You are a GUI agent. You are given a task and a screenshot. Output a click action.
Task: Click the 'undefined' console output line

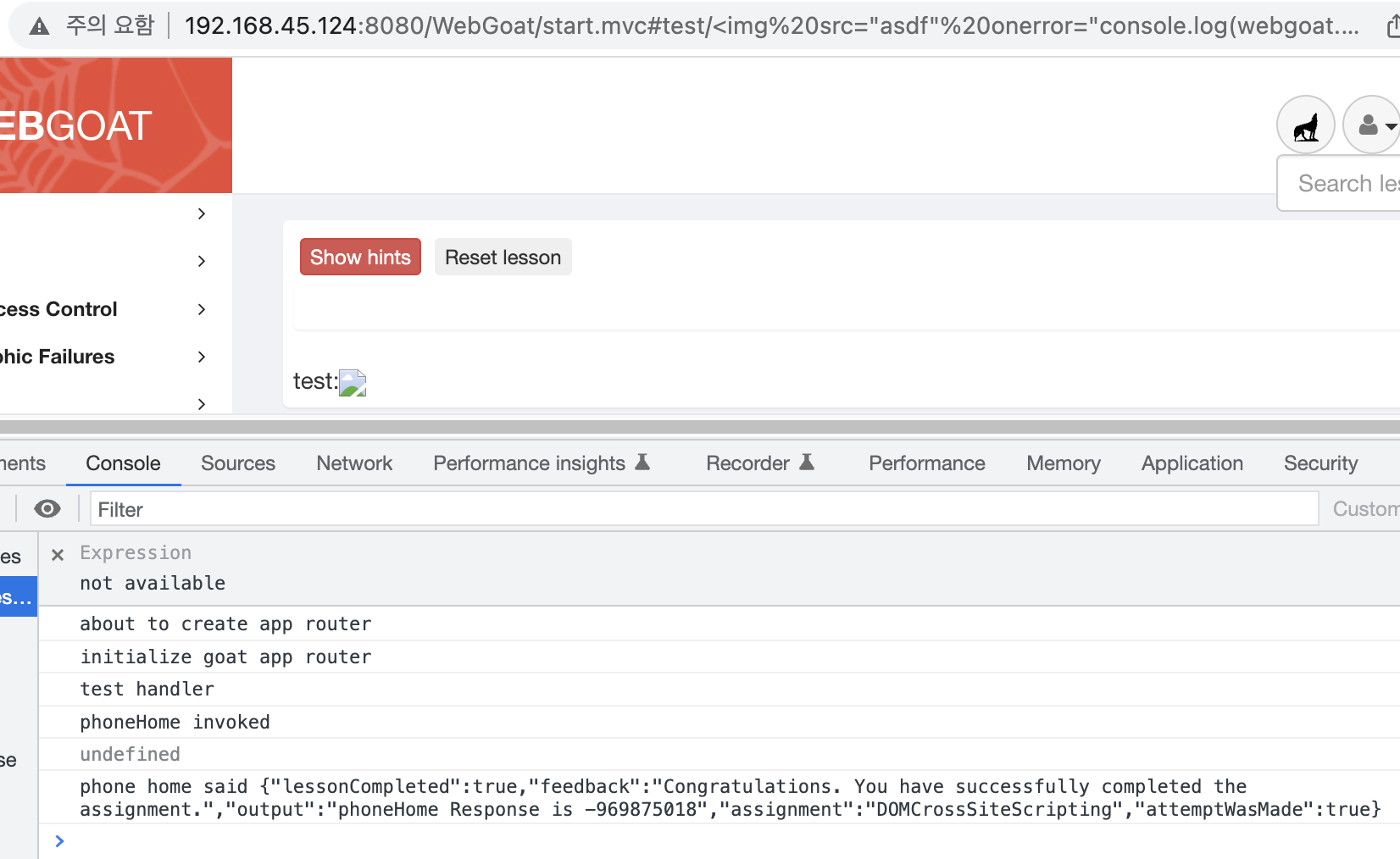[130, 754]
